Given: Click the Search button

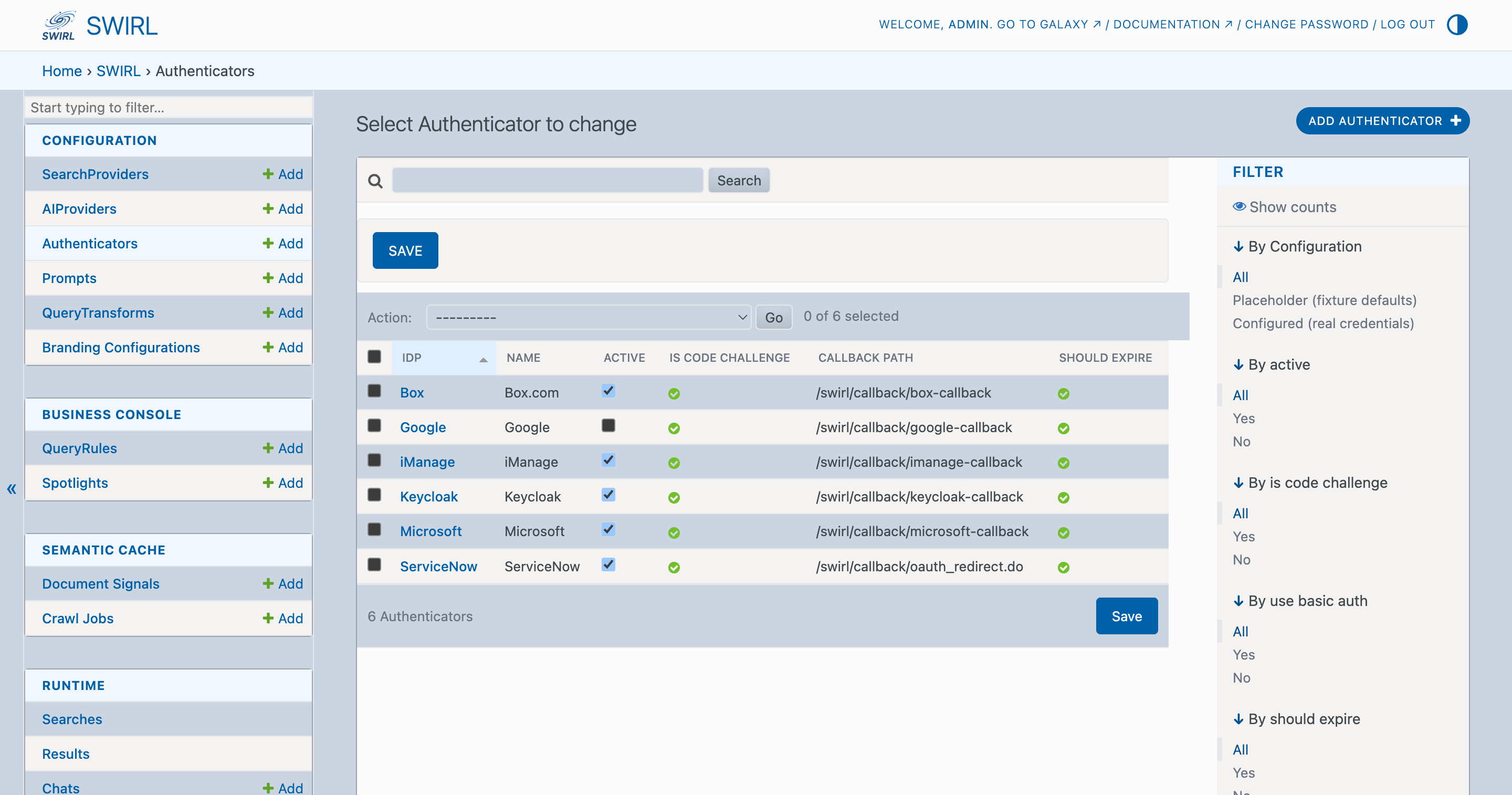Looking at the screenshot, I should click(738, 180).
